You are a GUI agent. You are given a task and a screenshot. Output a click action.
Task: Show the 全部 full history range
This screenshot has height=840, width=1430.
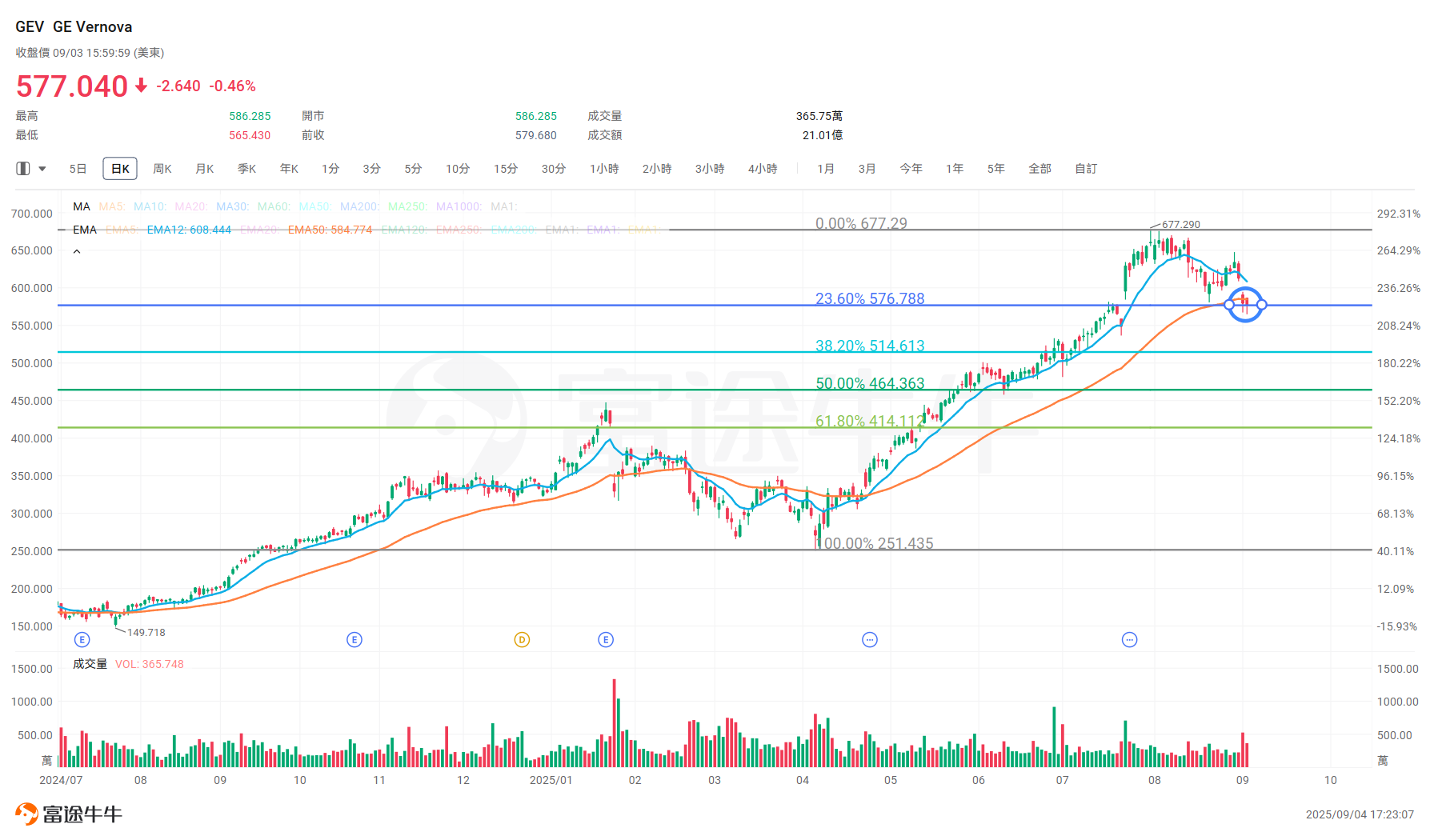point(1039,169)
